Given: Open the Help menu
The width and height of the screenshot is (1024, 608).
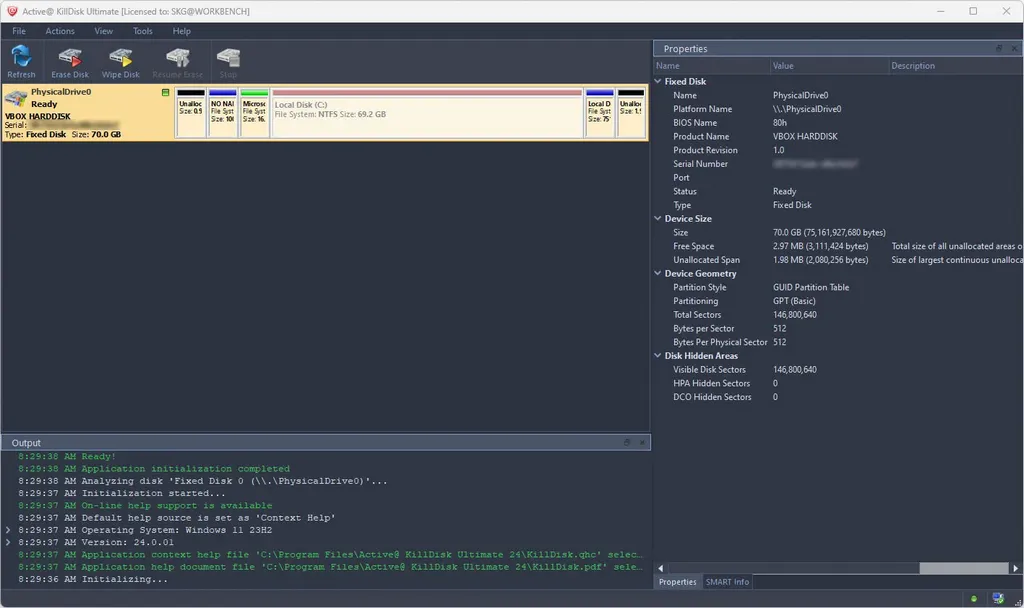Looking at the screenshot, I should [182, 31].
